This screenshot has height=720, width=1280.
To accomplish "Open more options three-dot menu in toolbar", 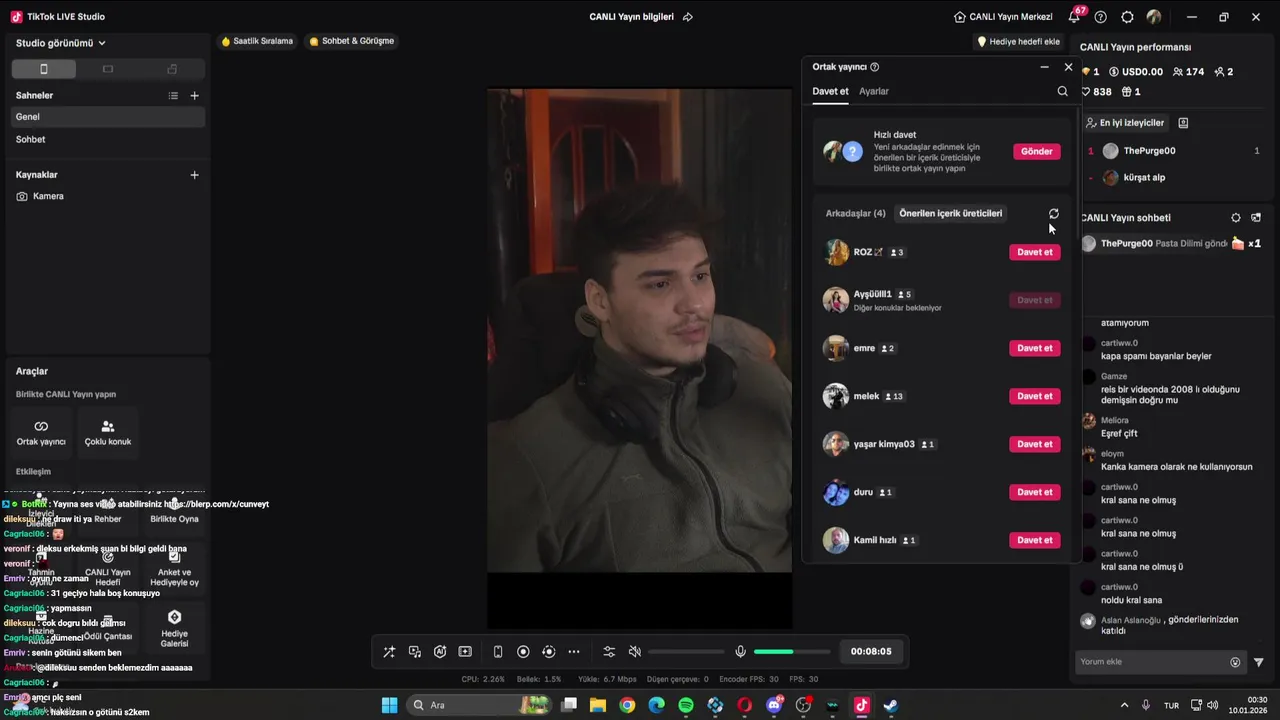I will [x=574, y=652].
